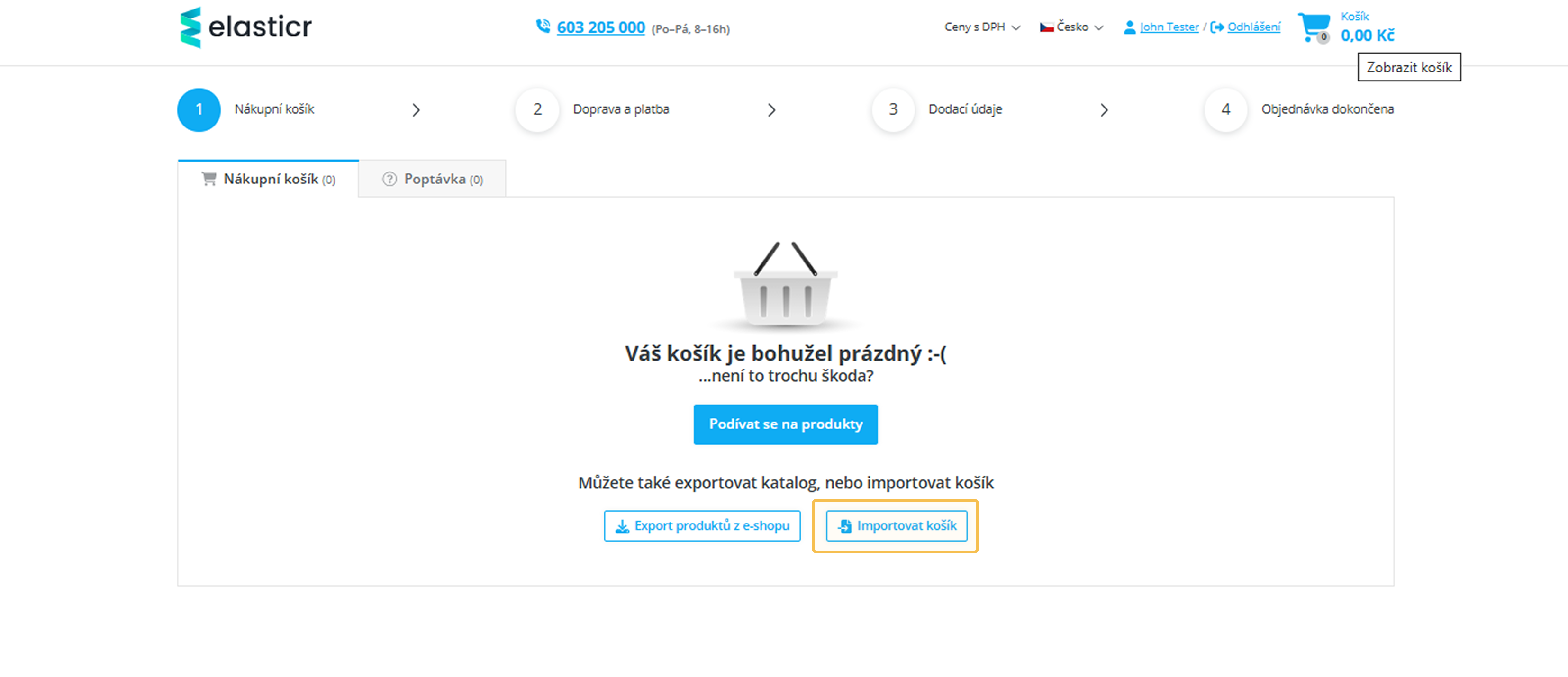Screen dimensions: 1568x677
Task: Switch to the Poptávka tab
Action: point(432,179)
